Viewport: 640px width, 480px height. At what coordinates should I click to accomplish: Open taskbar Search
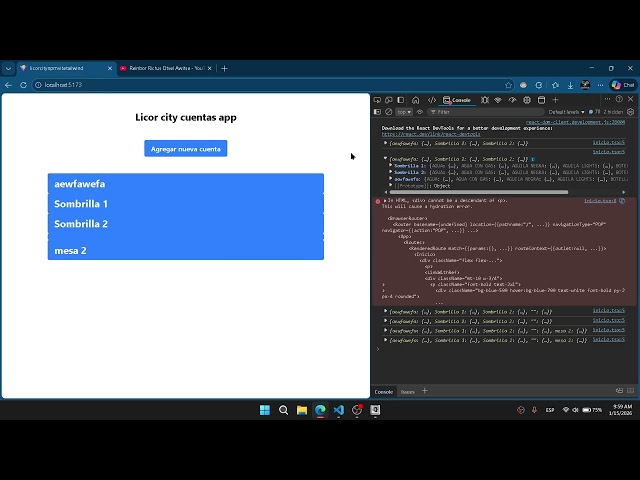point(283,410)
